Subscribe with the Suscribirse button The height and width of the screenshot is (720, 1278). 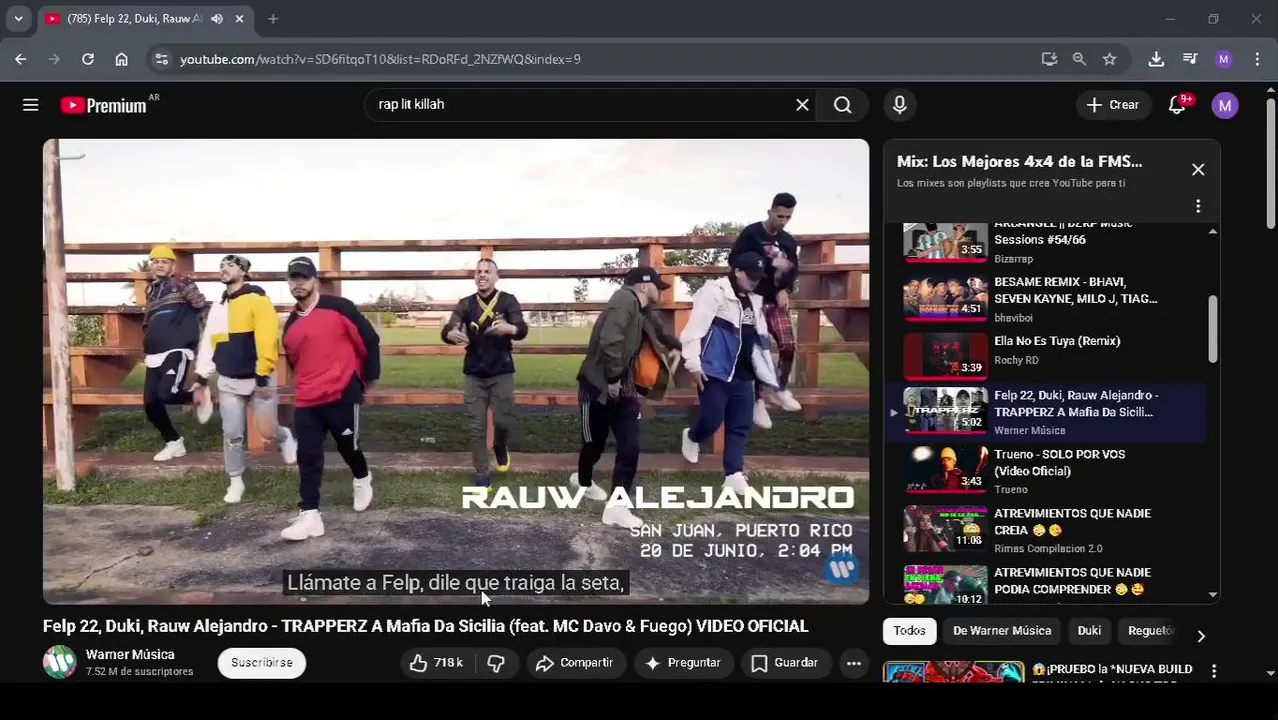[262, 663]
